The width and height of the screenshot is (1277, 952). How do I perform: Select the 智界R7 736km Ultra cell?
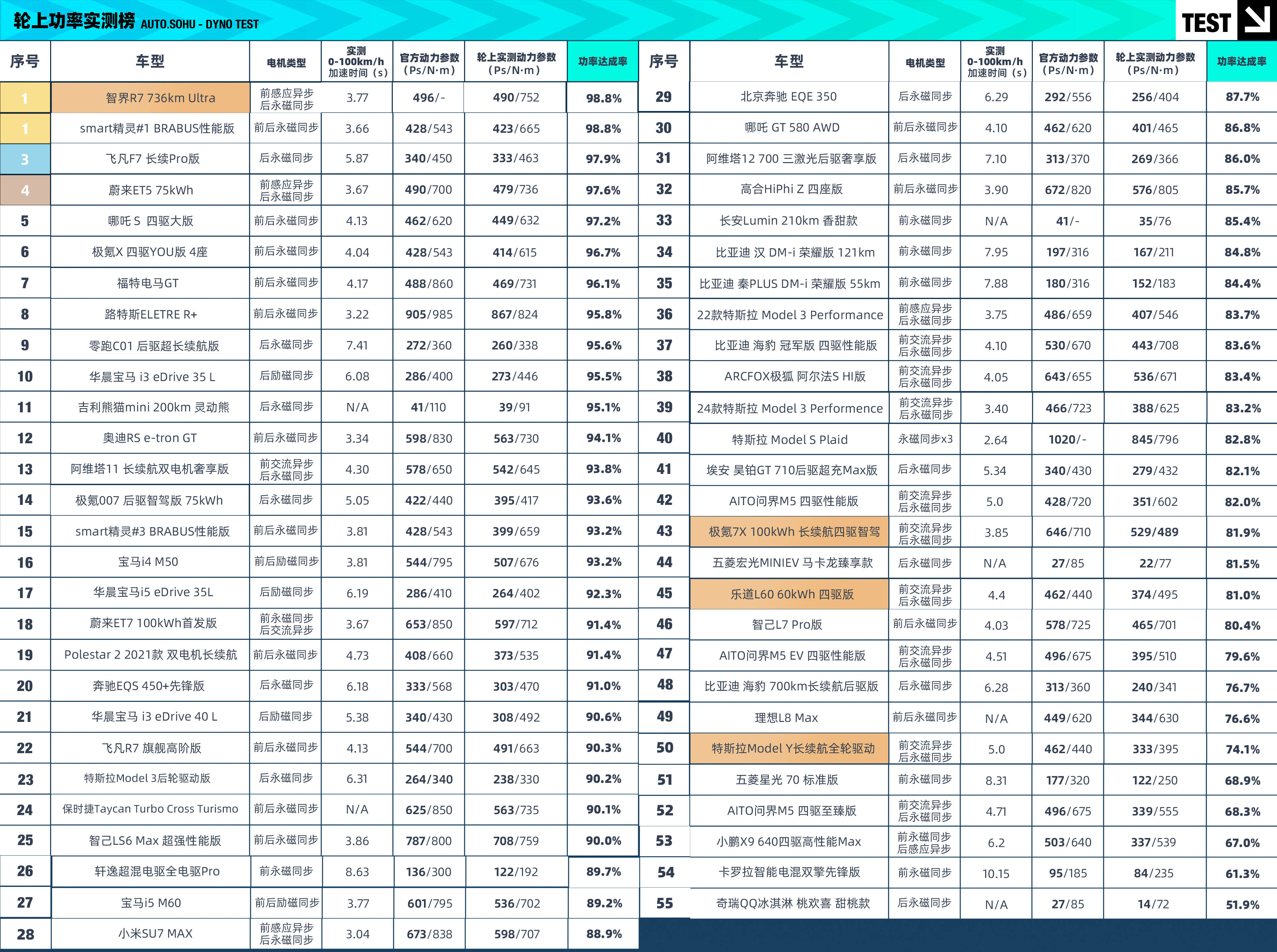point(150,97)
